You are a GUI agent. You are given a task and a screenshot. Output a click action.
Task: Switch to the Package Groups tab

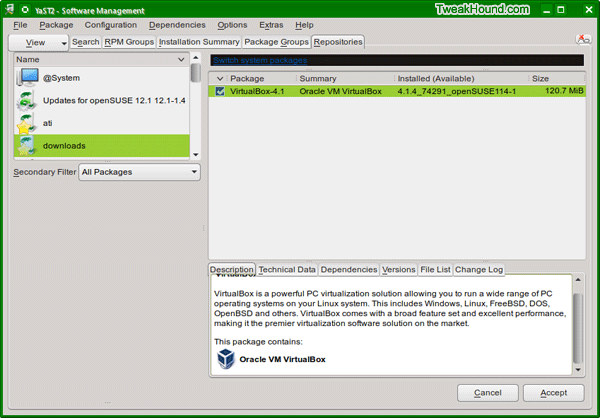coord(276,42)
